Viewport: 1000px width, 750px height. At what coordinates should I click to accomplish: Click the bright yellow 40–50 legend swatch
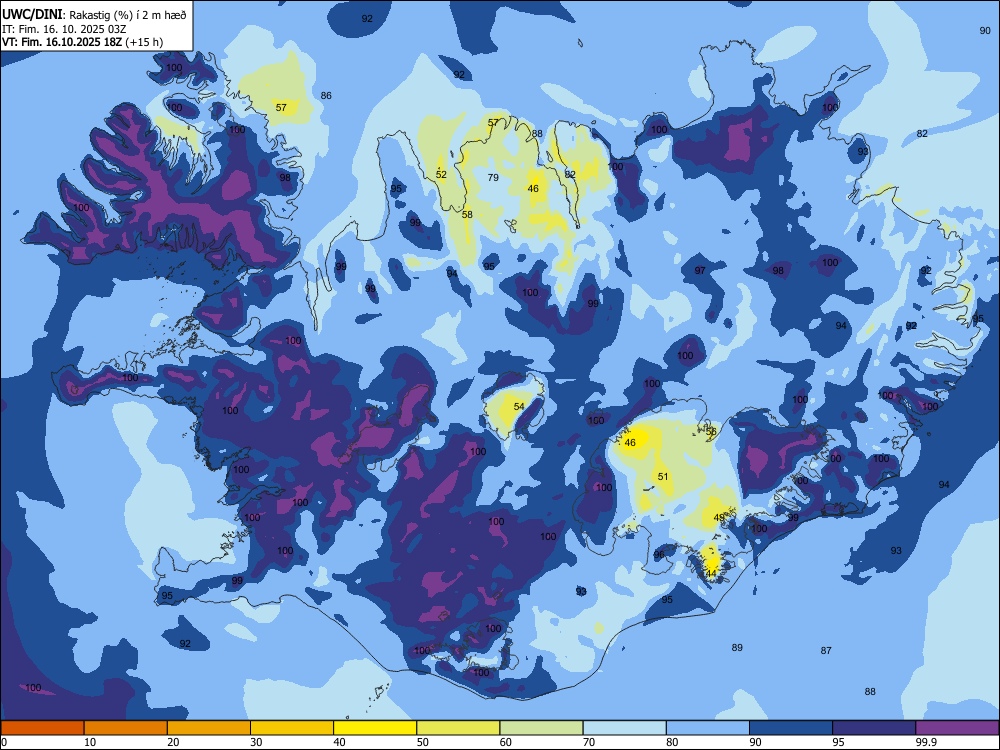[375, 728]
